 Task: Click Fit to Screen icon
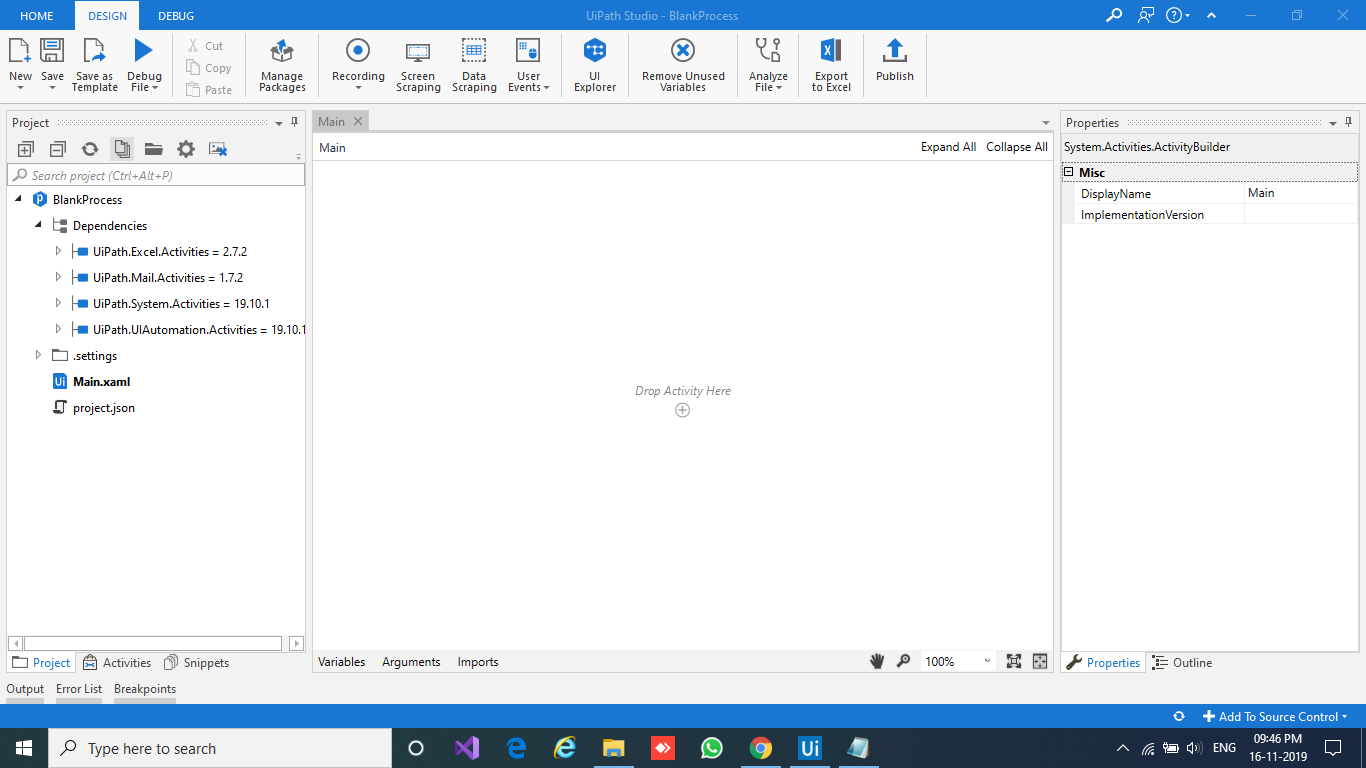pyautogui.click(x=1014, y=661)
